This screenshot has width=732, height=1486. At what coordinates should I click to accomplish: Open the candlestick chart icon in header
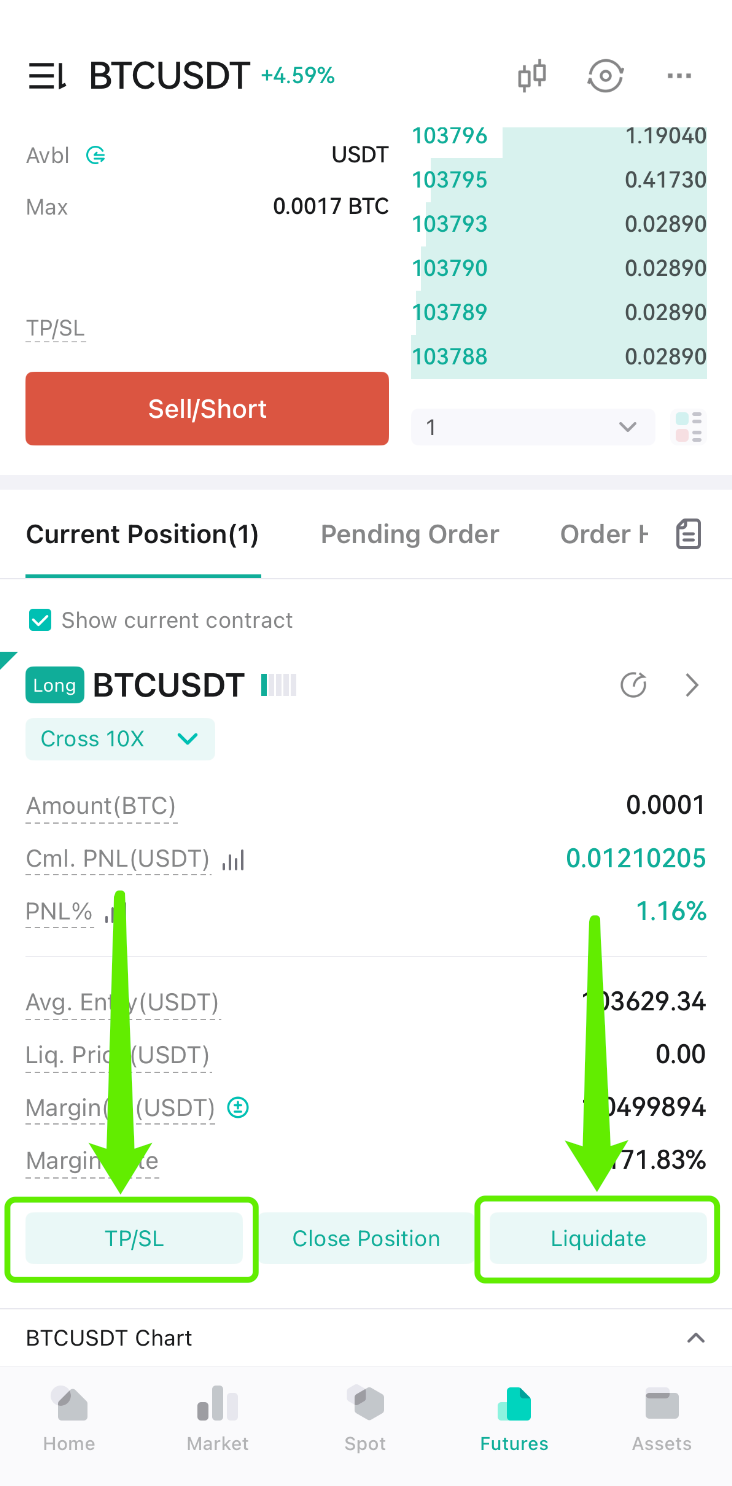(x=532, y=76)
